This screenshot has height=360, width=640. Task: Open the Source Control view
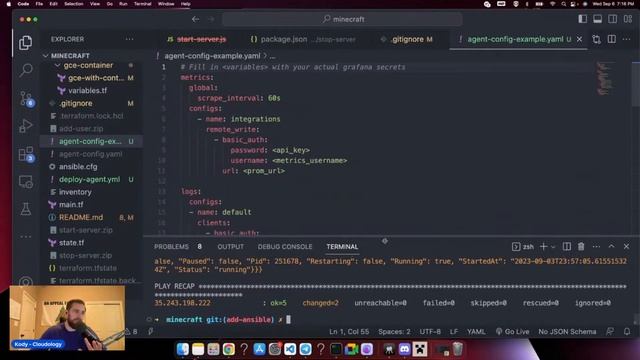26,98
